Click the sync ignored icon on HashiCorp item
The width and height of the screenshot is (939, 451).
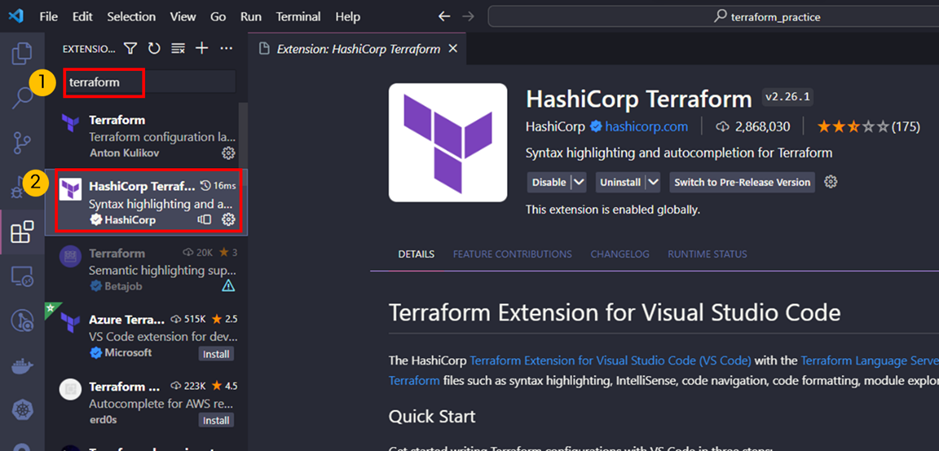click(x=204, y=220)
